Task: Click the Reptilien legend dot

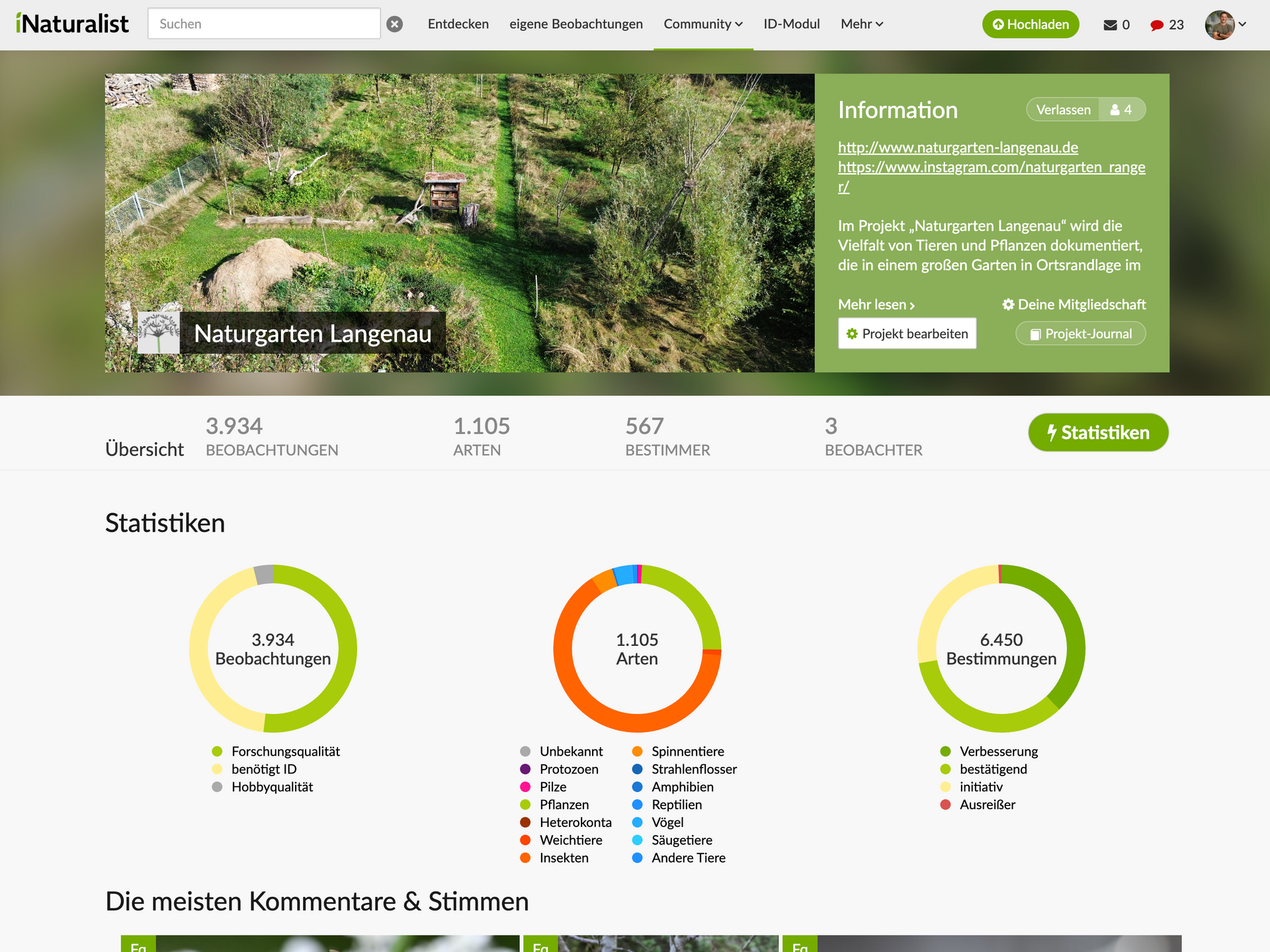Action: coord(637,805)
